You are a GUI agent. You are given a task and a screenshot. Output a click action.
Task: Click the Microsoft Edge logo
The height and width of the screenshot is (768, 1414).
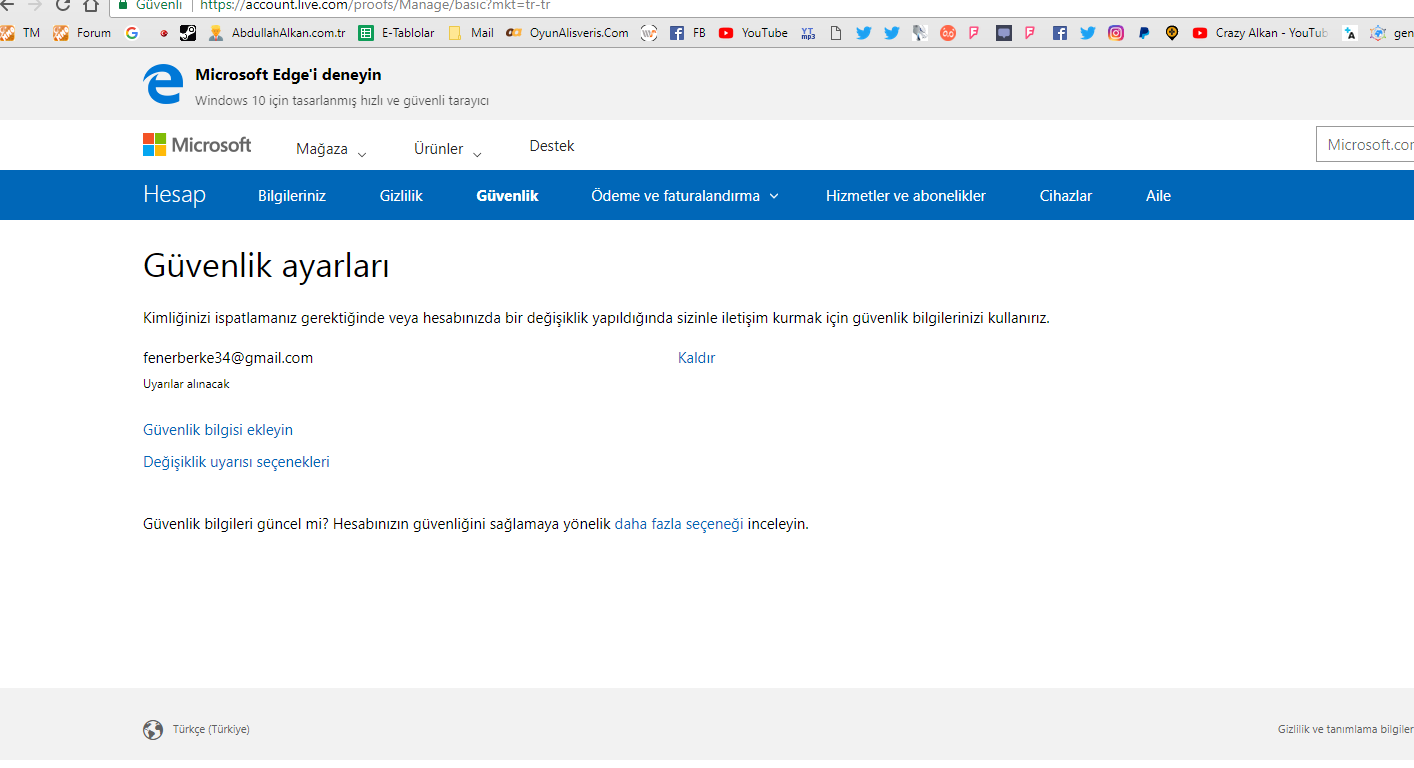pyautogui.click(x=163, y=84)
